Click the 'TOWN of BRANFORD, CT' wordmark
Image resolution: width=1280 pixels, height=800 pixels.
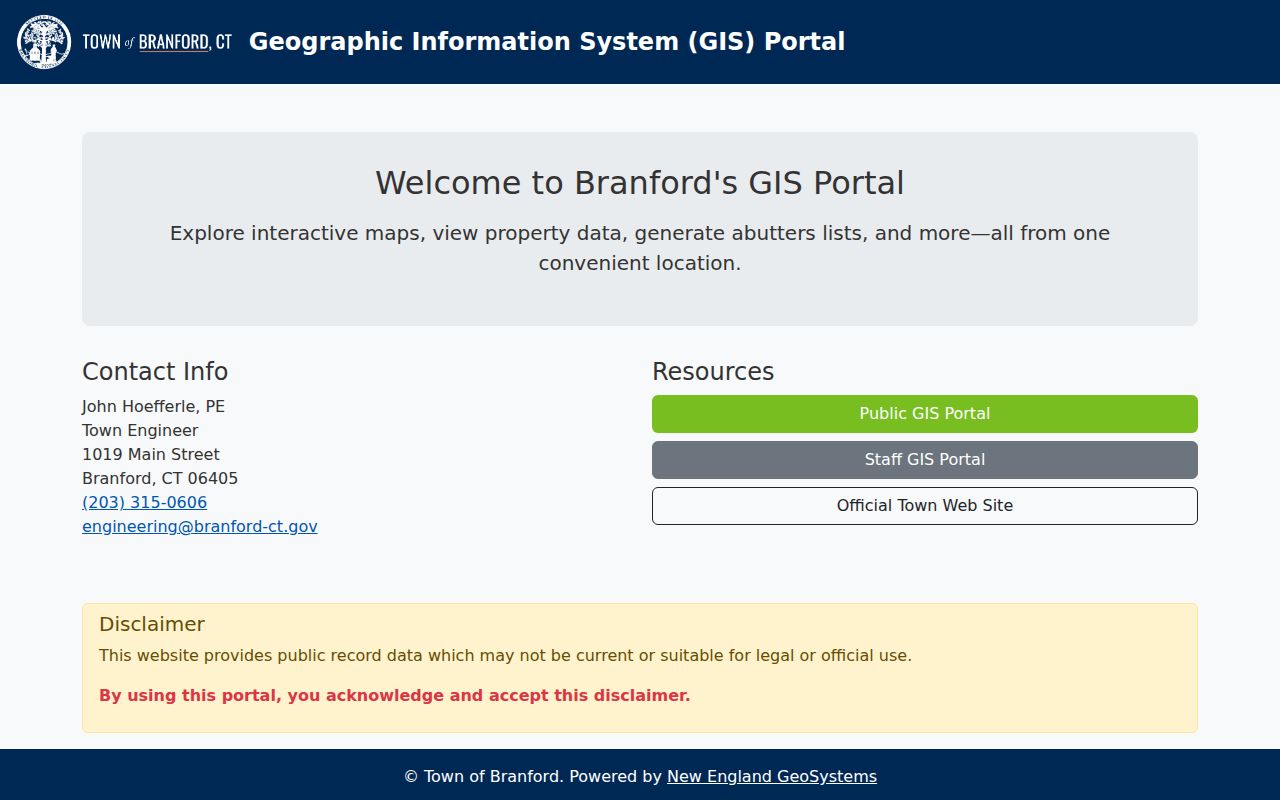157,42
